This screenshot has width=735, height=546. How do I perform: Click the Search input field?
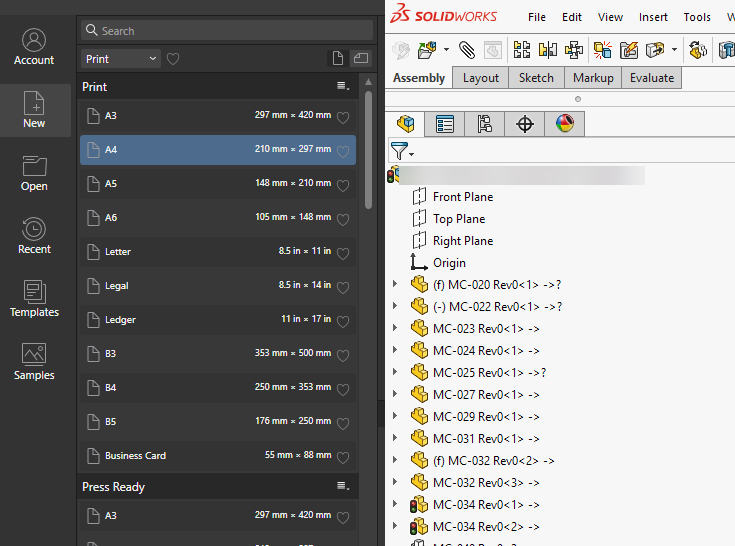point(220,31)
